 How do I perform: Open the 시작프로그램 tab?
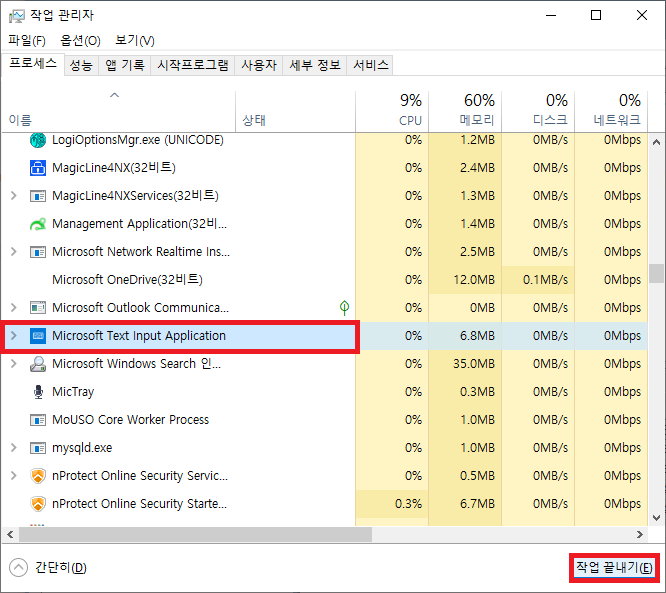pos(193,65)
